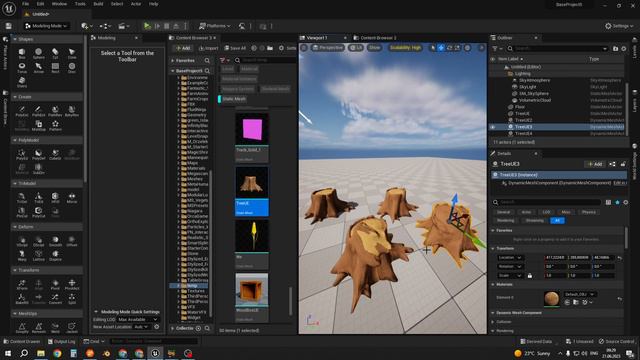Select the Smooth deform tool

pyautogui.click(x=55, y=241)
